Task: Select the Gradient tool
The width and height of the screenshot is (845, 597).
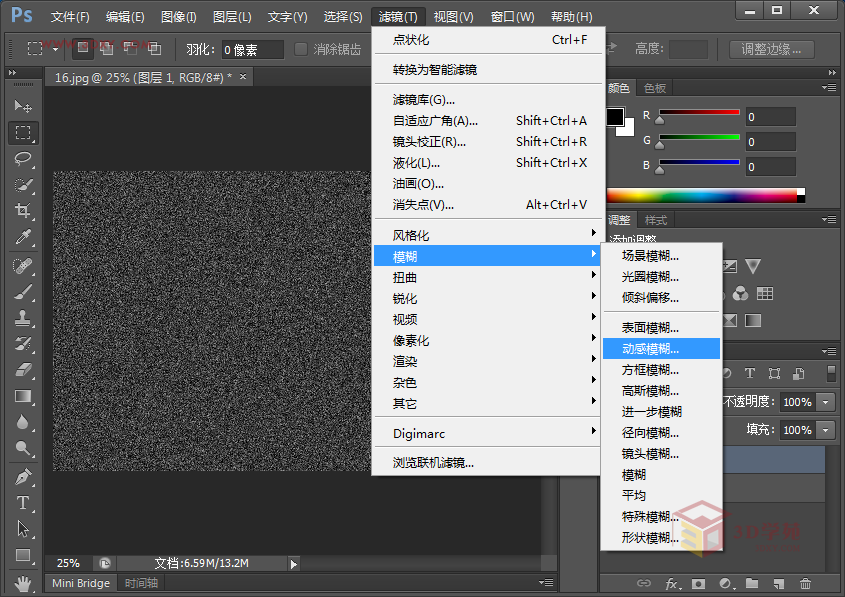Action: click(x=23, y=396)
